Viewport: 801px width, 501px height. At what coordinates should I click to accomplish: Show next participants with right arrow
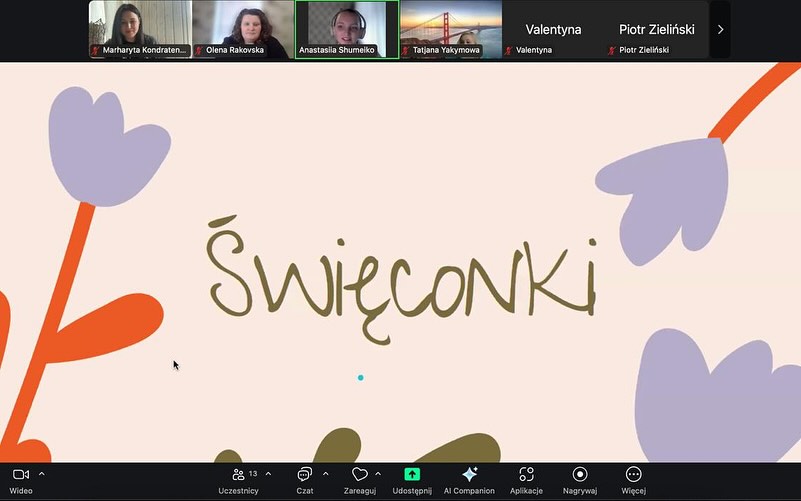pyautogui.click(x=720, y=30)
